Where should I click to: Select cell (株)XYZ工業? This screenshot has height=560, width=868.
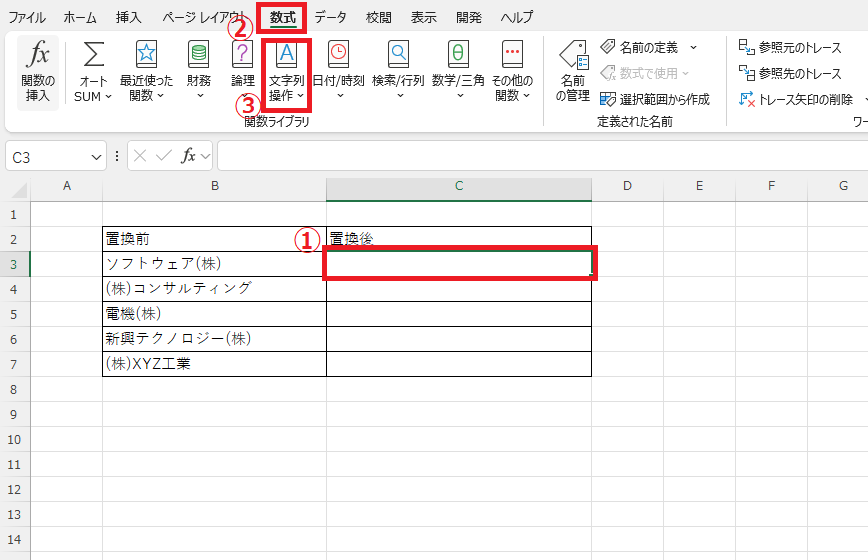(215, 364)
